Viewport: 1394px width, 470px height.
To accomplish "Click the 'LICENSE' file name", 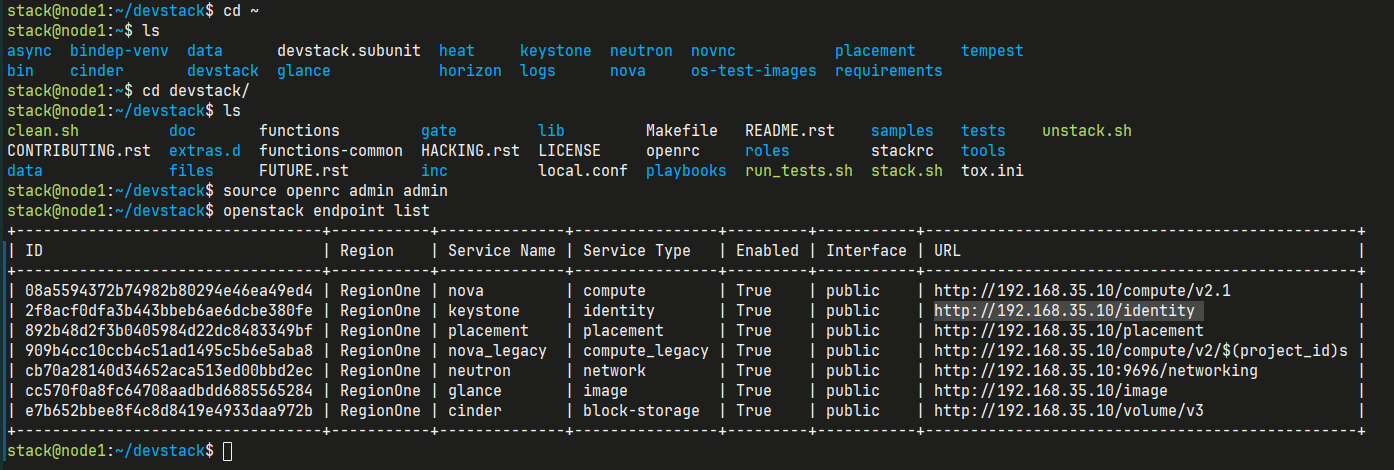I will coord(569,150).
